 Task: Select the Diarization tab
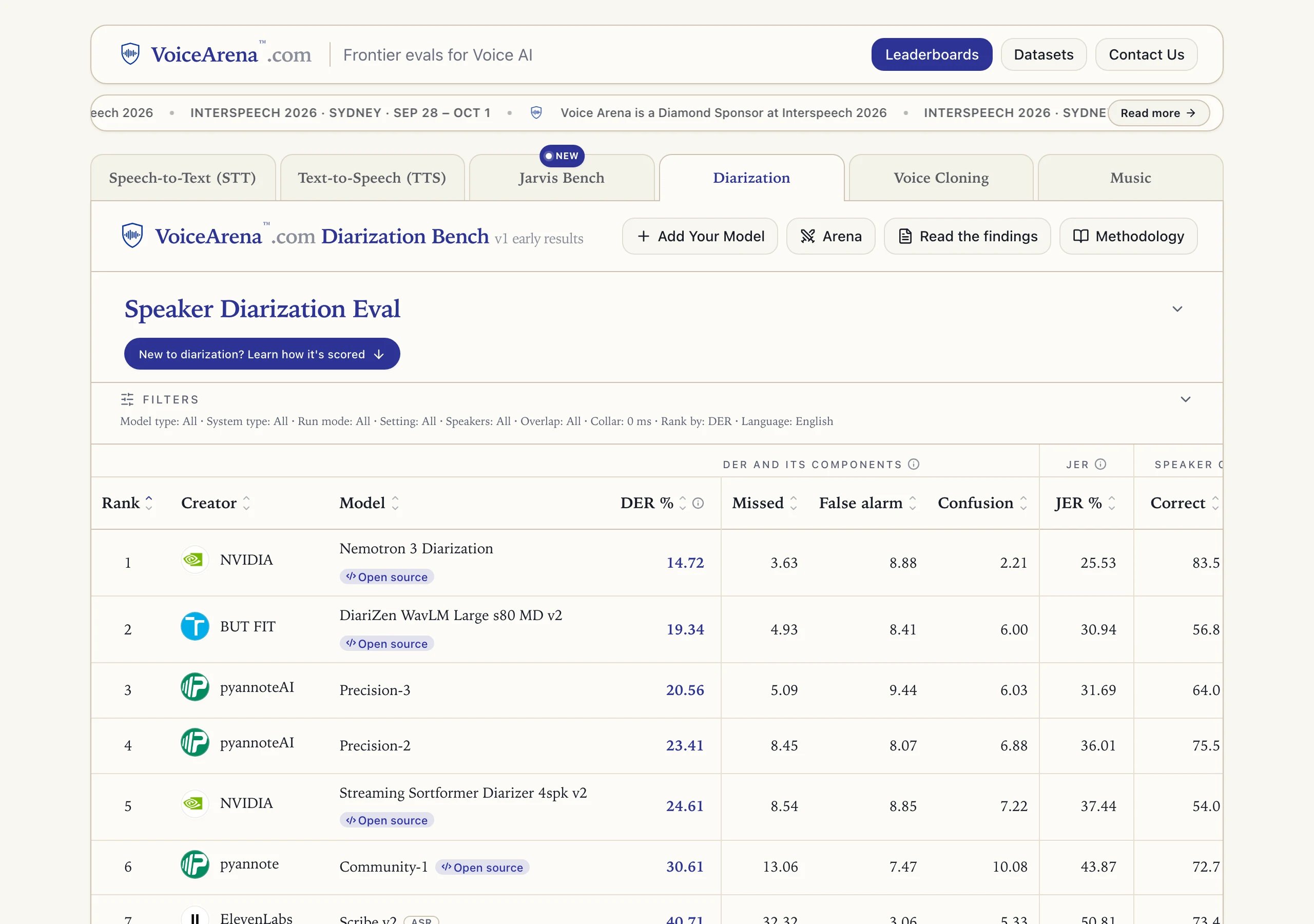pyautogui.click(x=751, y=178)
